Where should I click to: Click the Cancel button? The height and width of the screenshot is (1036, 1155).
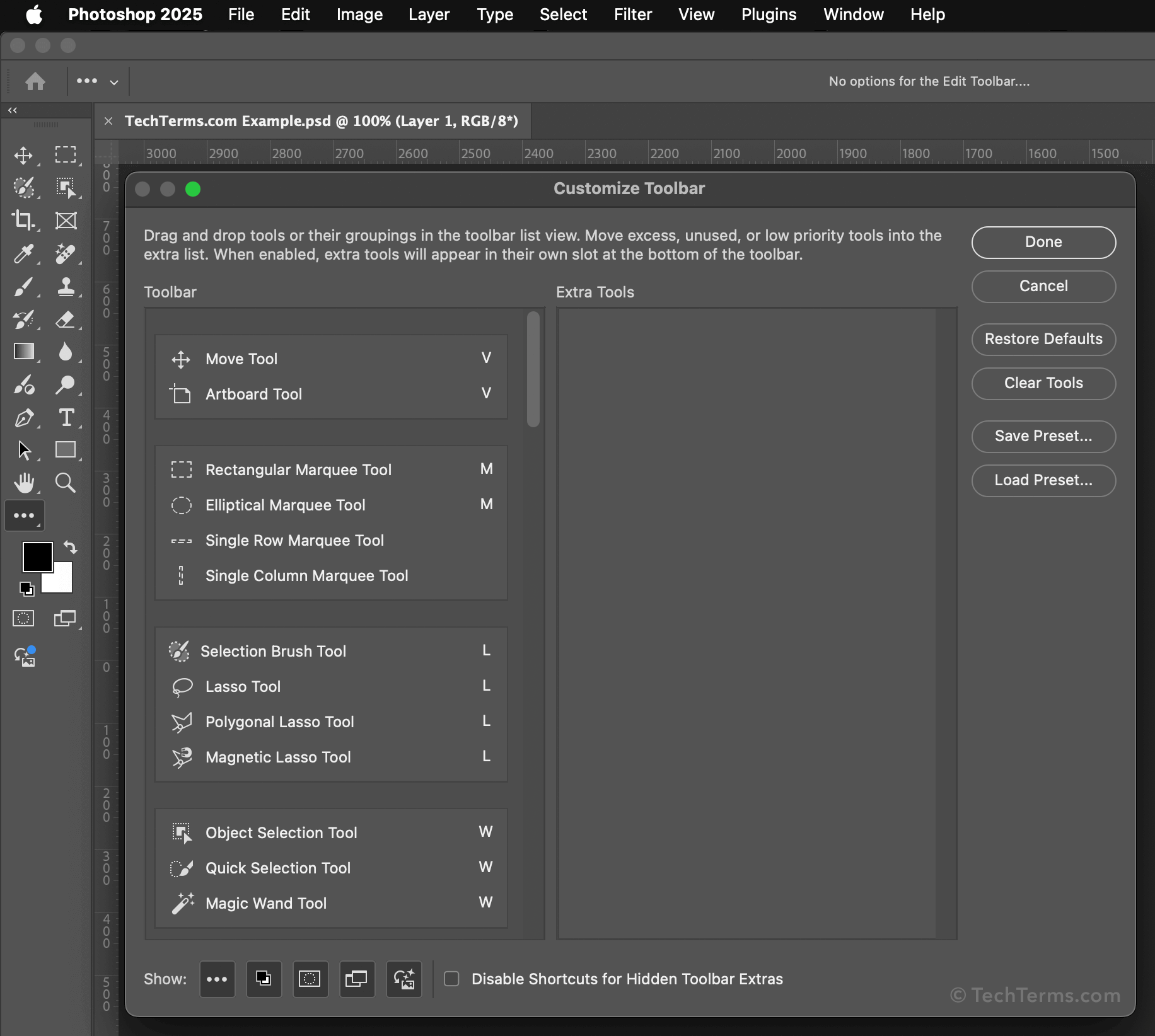(x=1043, y=286)
